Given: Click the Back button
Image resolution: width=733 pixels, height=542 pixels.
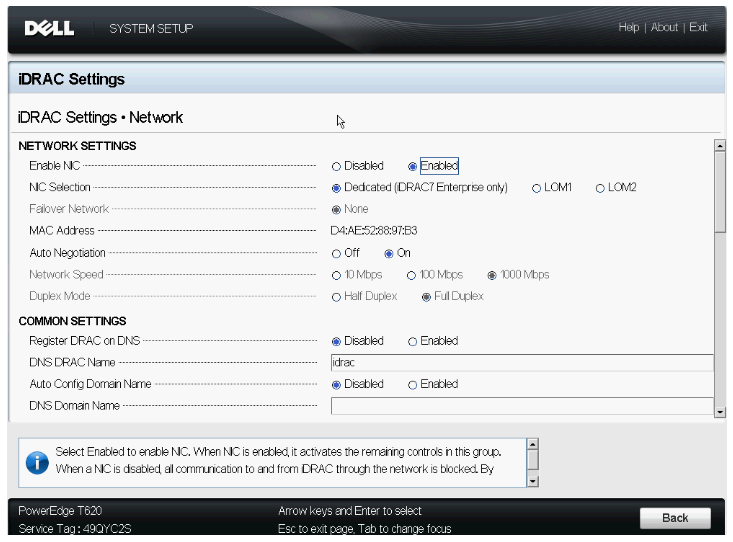Looking at the screenshot, I should 675,518.
